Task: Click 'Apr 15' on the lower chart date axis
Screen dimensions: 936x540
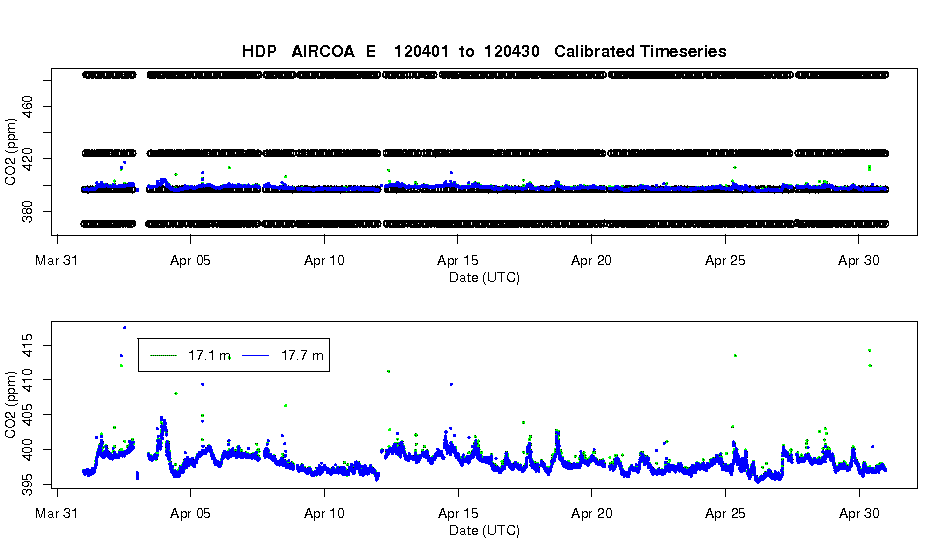Action: (458, 513)
